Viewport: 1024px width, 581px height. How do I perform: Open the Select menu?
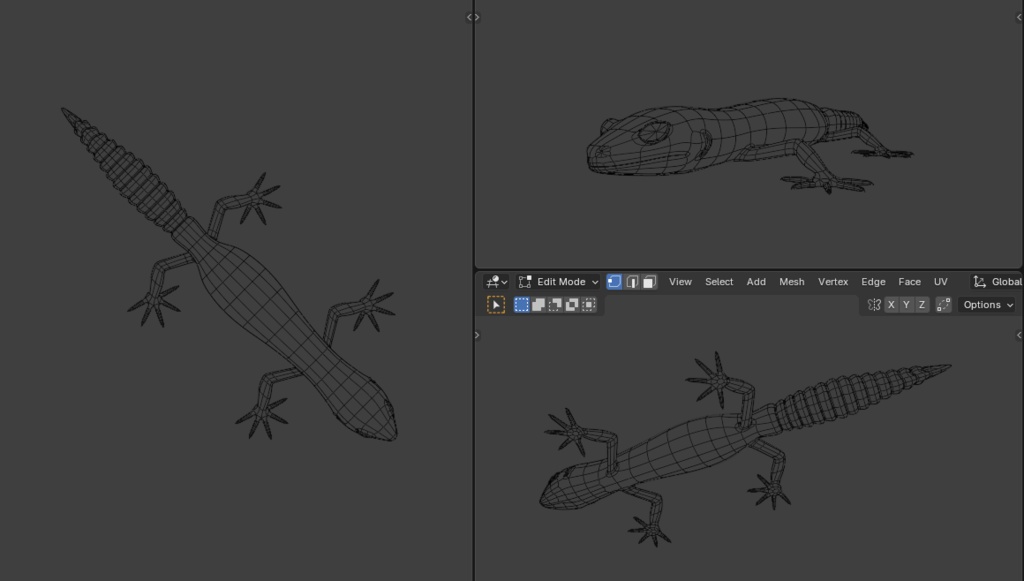719,282
